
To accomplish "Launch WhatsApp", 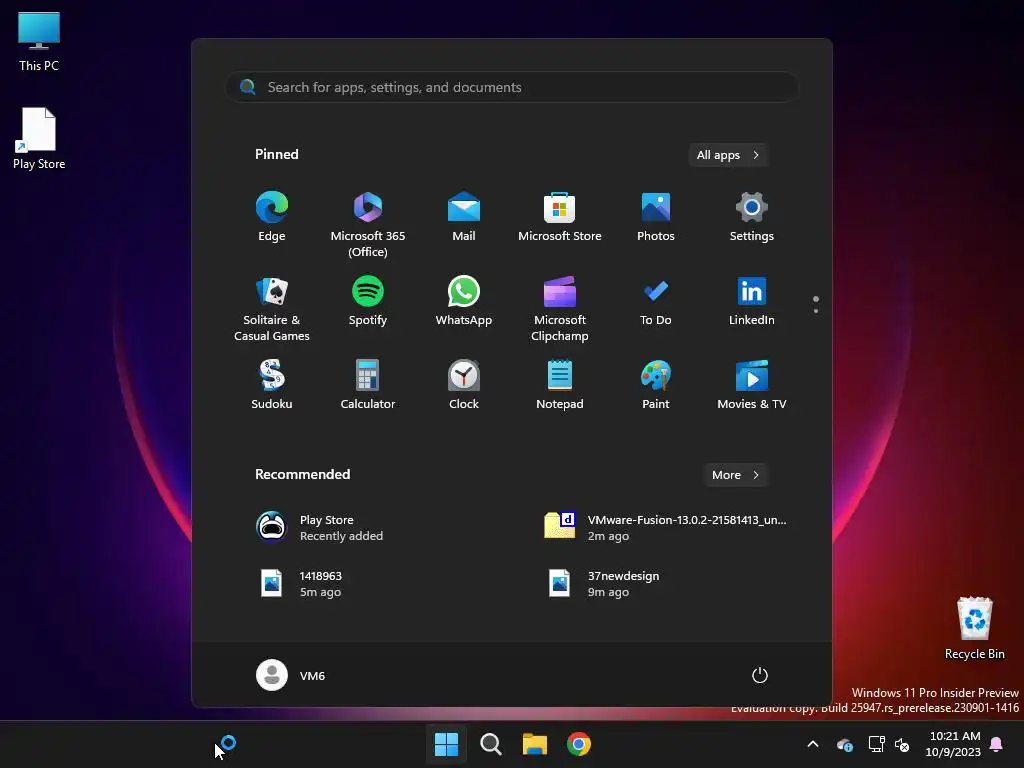I will click(x=464, y=301).
